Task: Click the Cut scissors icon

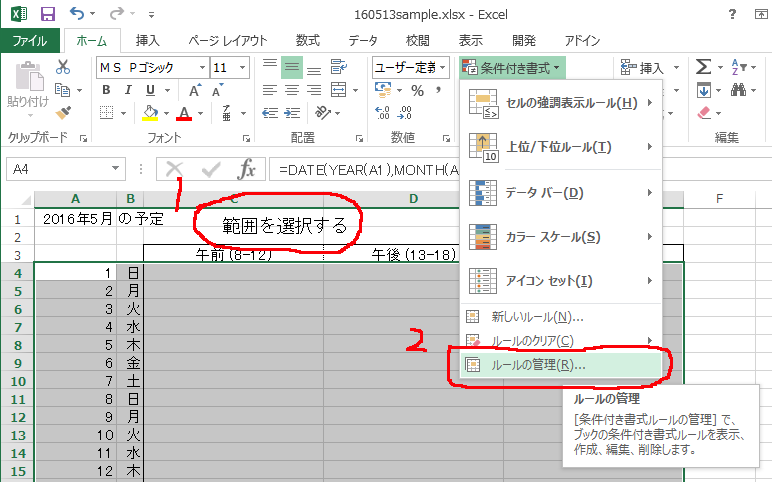Action: 63,68
